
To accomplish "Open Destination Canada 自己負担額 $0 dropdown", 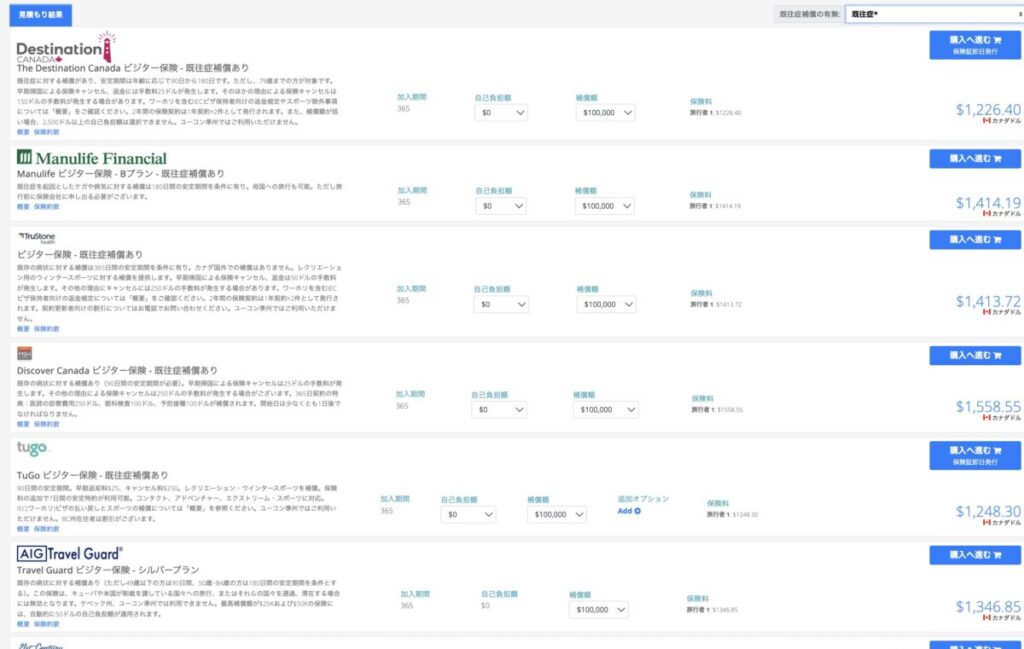I will click(x=501, y=113).
